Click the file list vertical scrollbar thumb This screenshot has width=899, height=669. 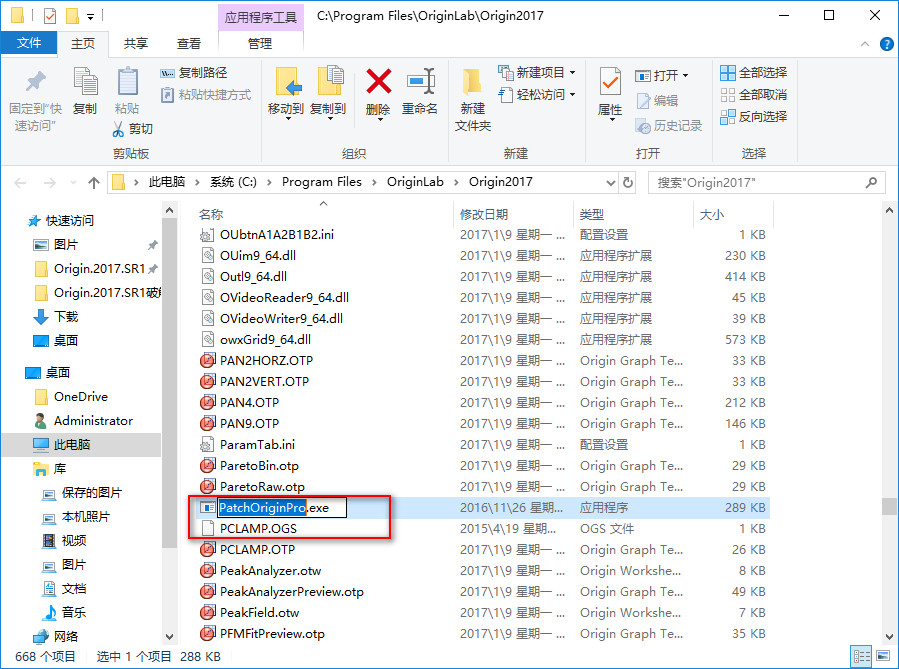889,507
